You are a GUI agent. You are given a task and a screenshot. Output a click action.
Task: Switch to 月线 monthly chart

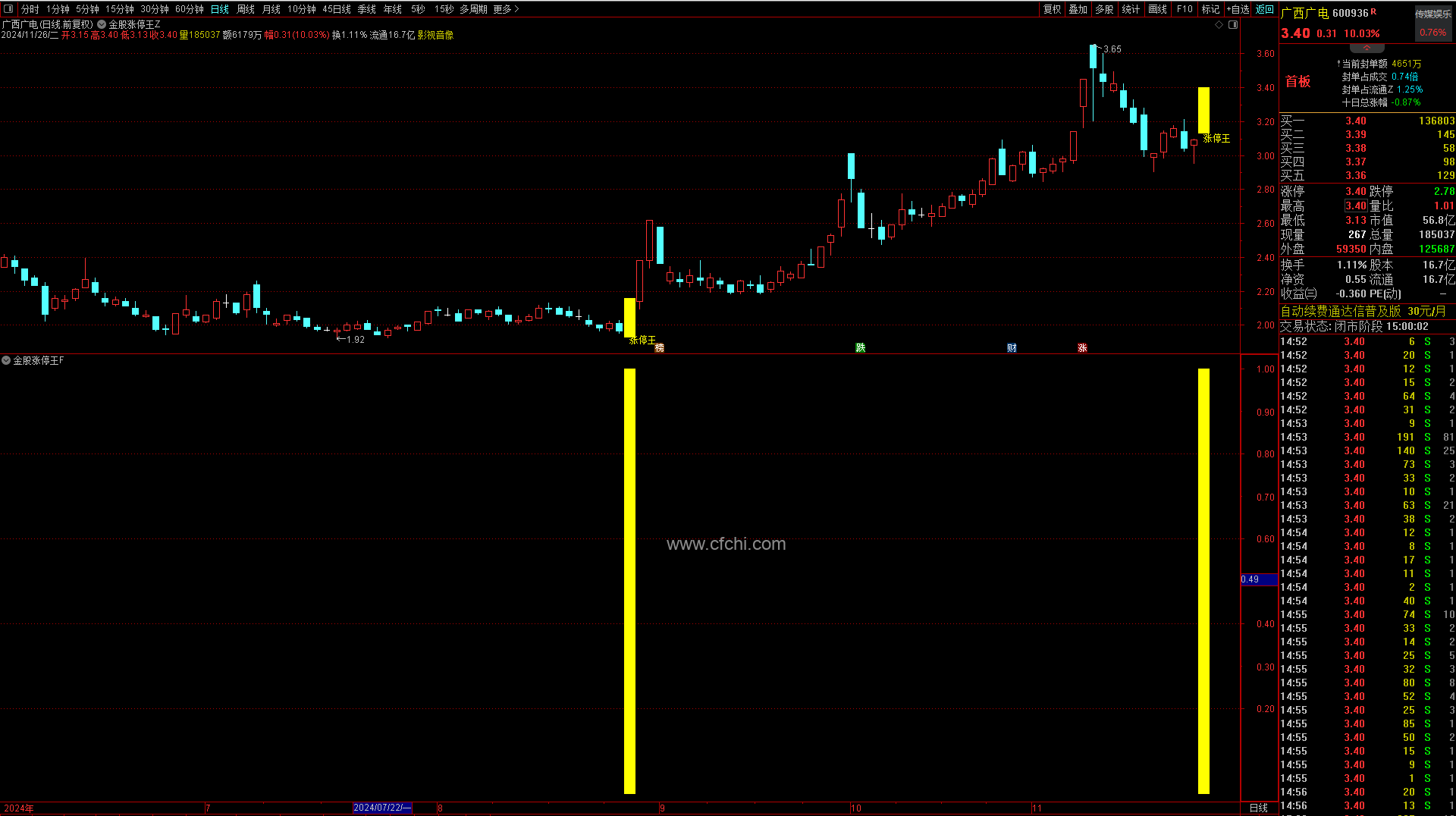tap(271, 9)
